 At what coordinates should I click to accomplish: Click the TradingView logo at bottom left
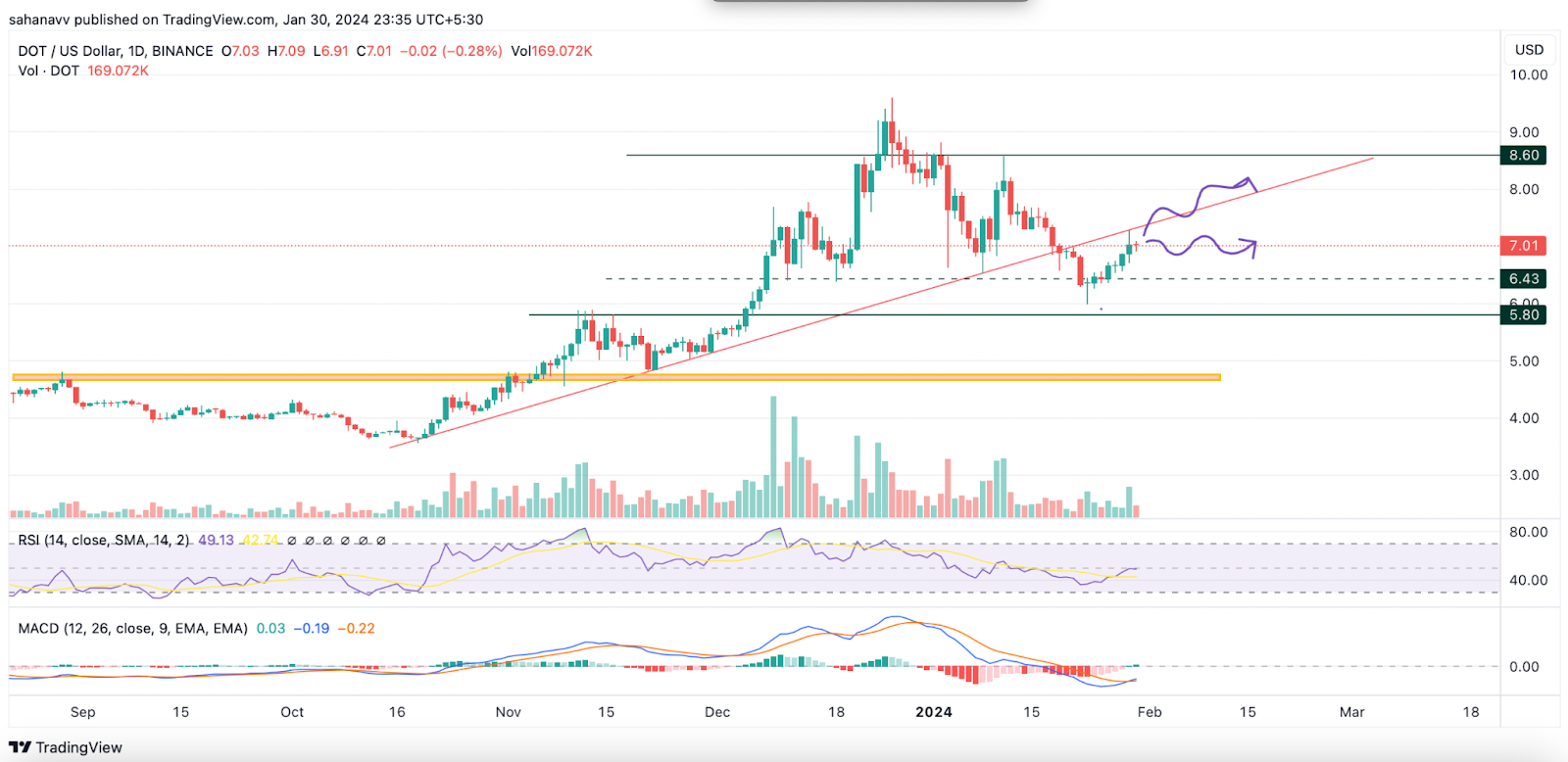pyautogui.click(x=66, y=747)
